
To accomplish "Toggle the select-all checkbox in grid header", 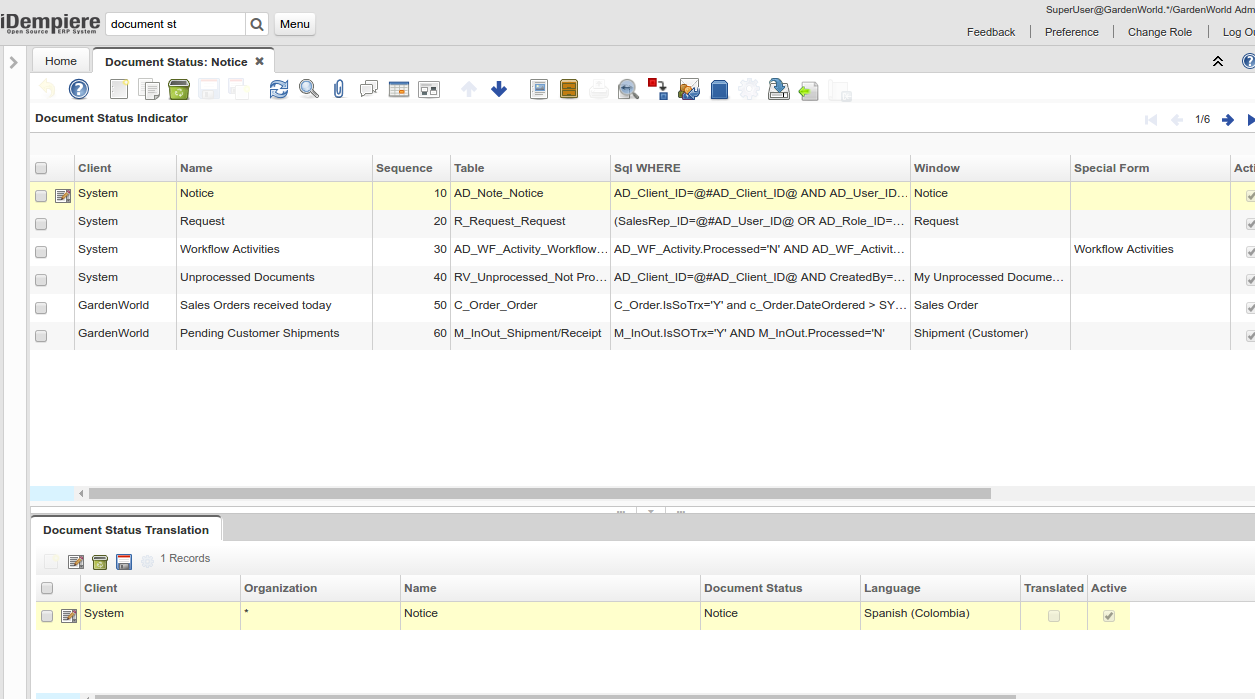I will point(41,168).
